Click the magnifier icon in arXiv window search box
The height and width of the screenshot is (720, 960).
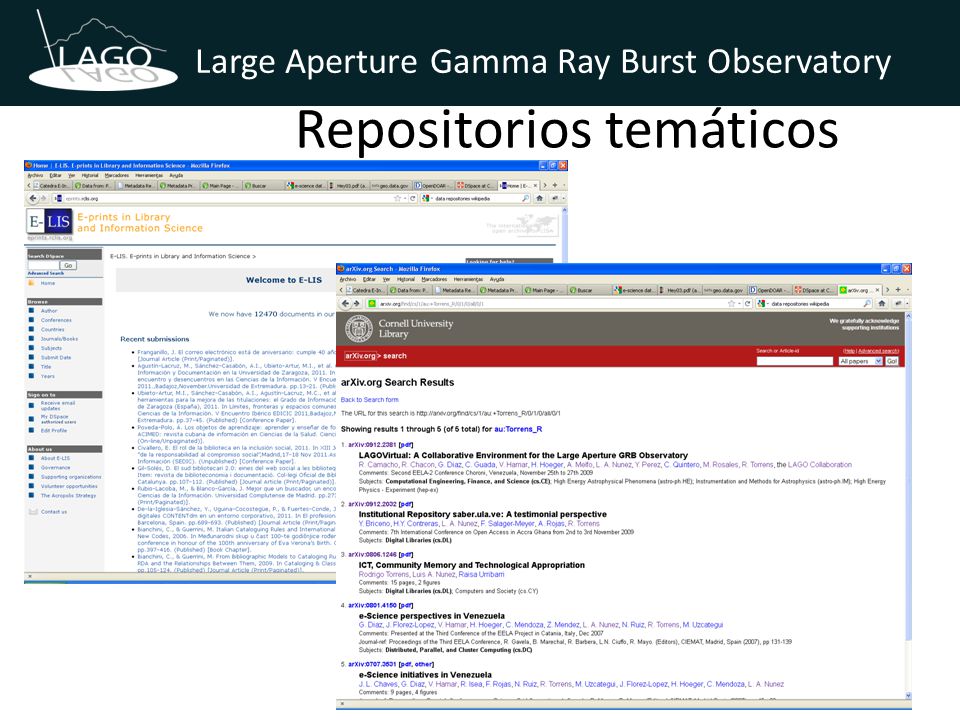pos(867,304)
